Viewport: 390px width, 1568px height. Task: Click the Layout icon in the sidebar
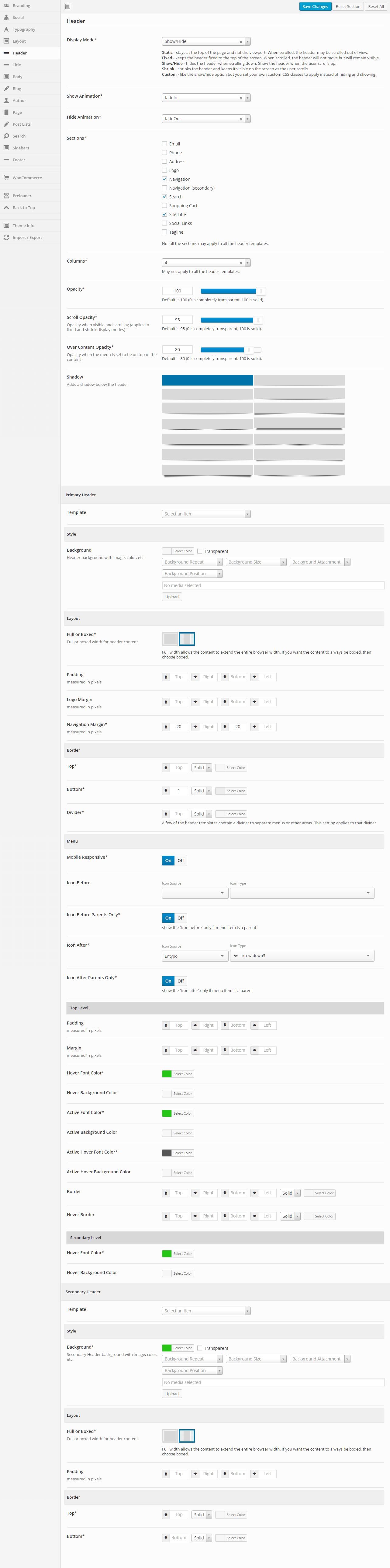(6, 41)
